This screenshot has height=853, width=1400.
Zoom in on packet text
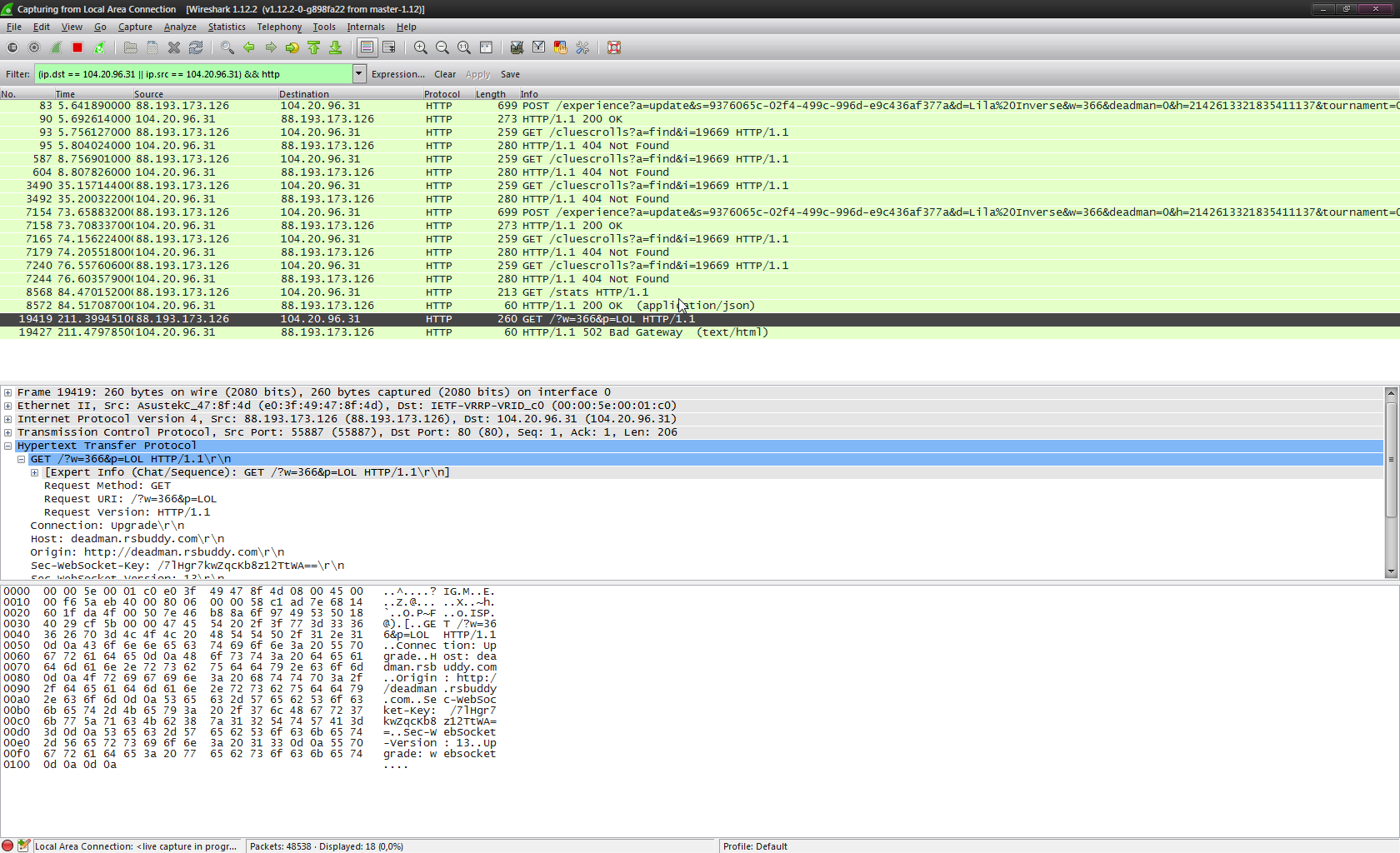point(421,48)
